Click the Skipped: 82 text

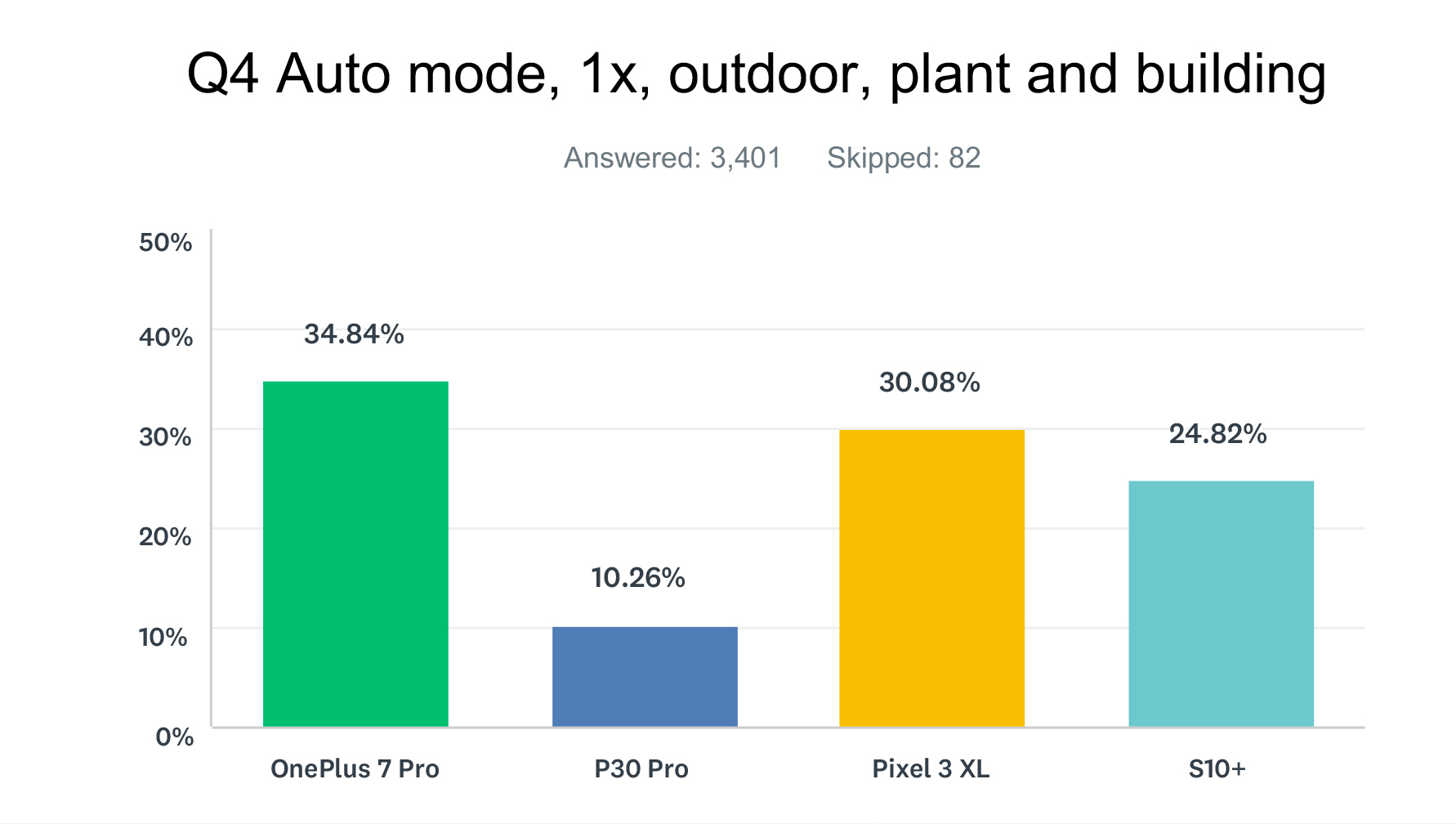pos(904,158)
